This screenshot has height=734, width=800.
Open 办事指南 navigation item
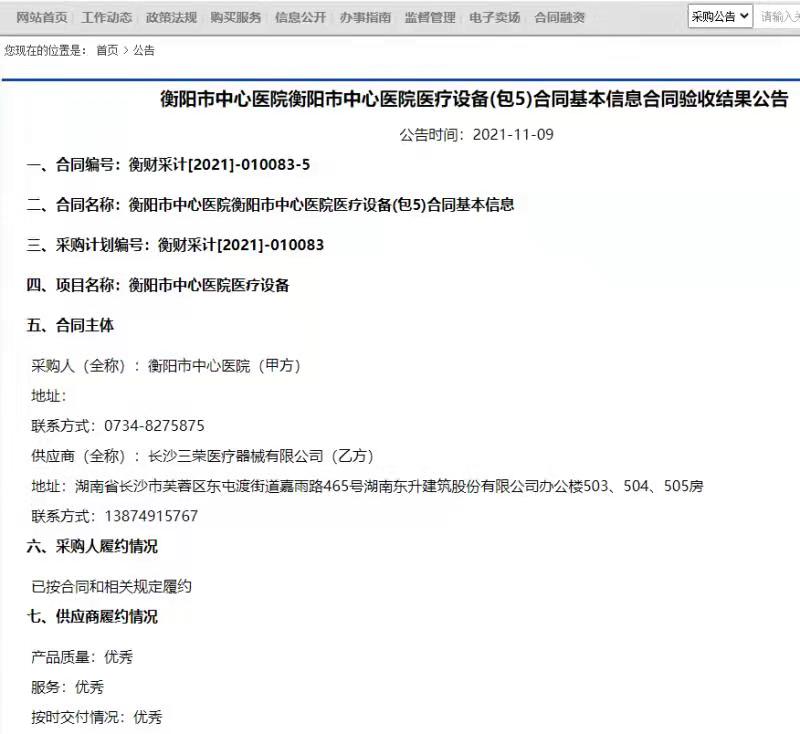365,18
